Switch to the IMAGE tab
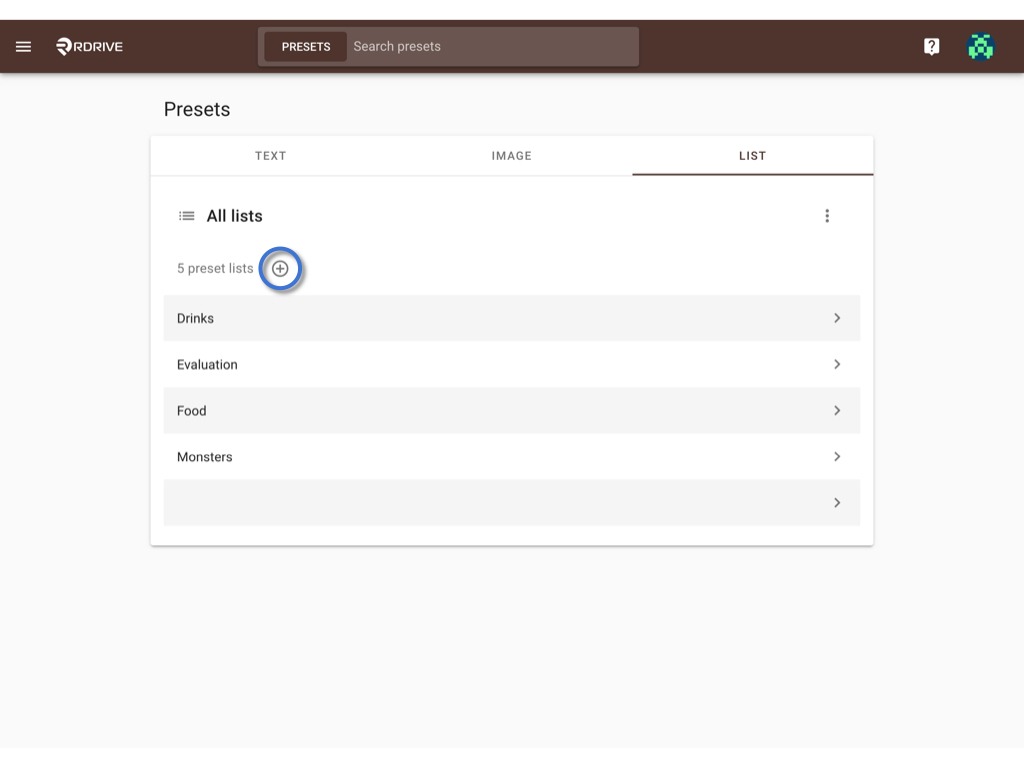Screen dimensions: 1024x768 tap(511, 156)
